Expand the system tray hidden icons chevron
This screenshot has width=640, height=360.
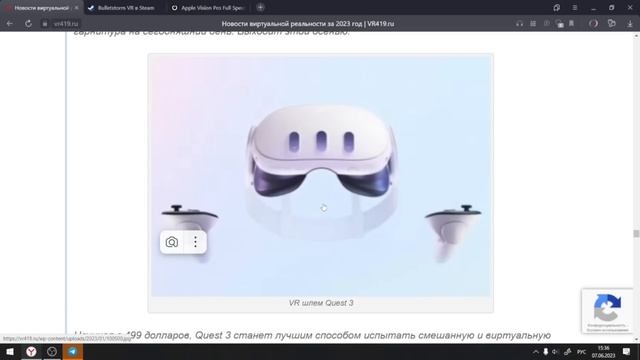536,351
